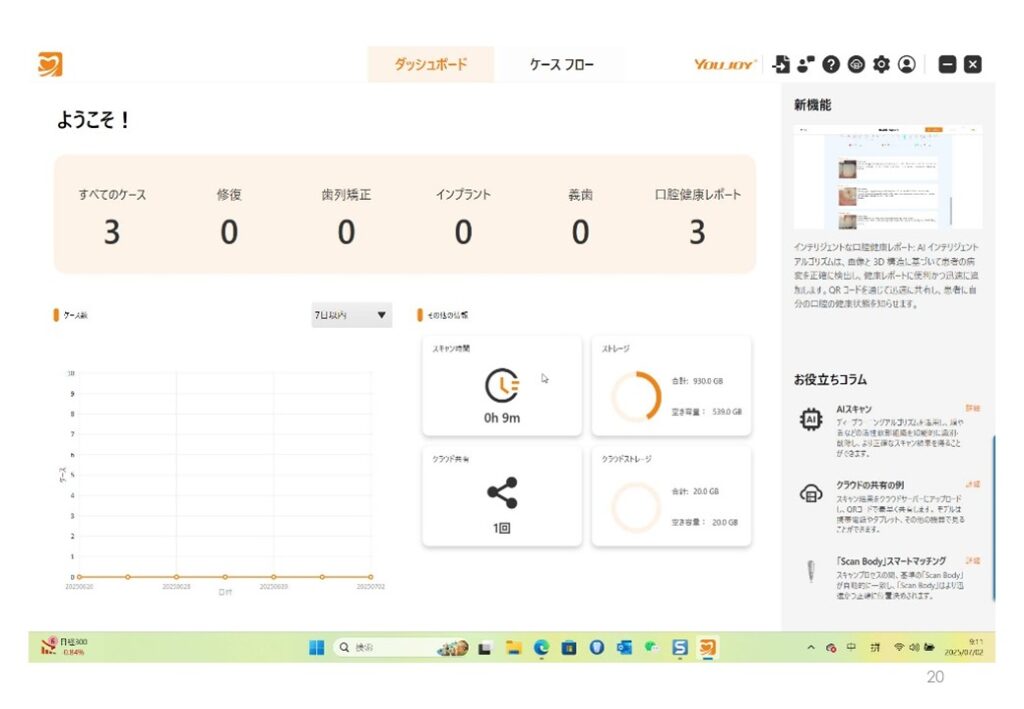Open the user feedback chat icon
The height and width of the screenshot is (709, 1024).
[806, 64]
